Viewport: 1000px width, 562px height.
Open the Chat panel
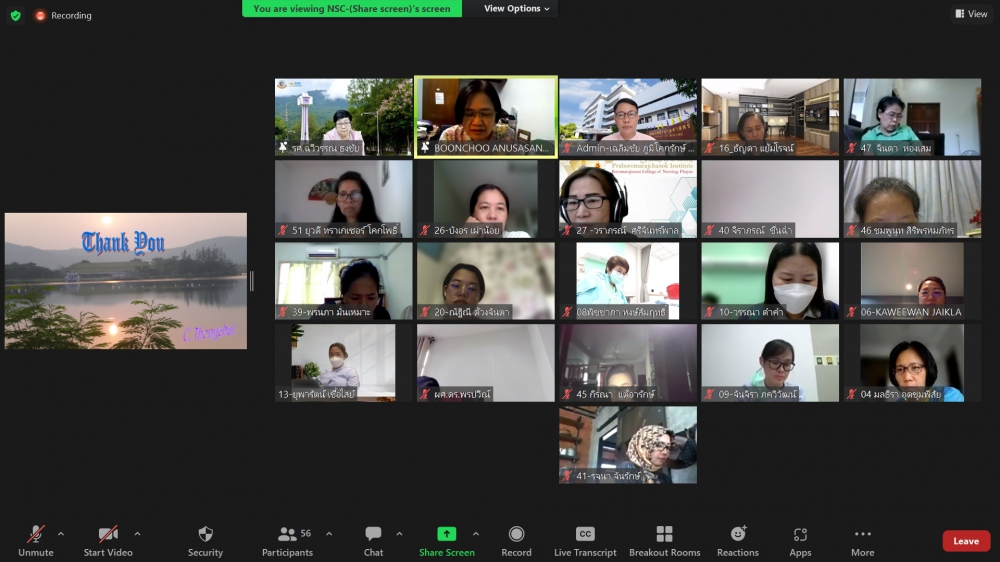pyautogui.click(x=373, y=535)
